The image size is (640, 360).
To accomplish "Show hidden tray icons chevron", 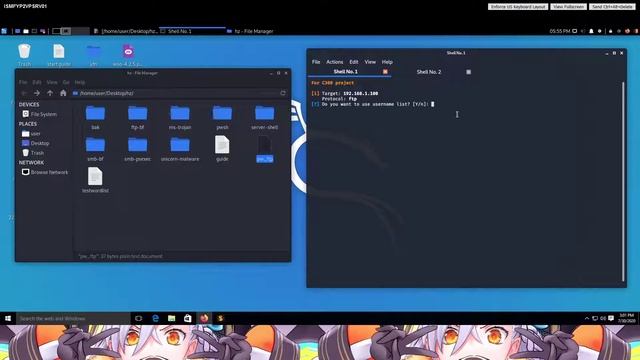I will point(587,318).
